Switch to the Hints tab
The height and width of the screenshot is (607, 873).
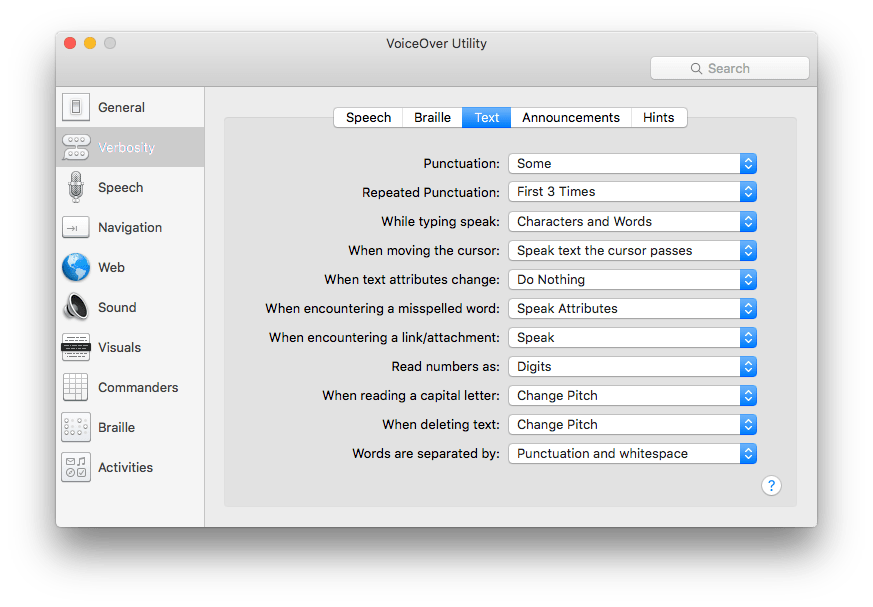click(x=658, y=117)
